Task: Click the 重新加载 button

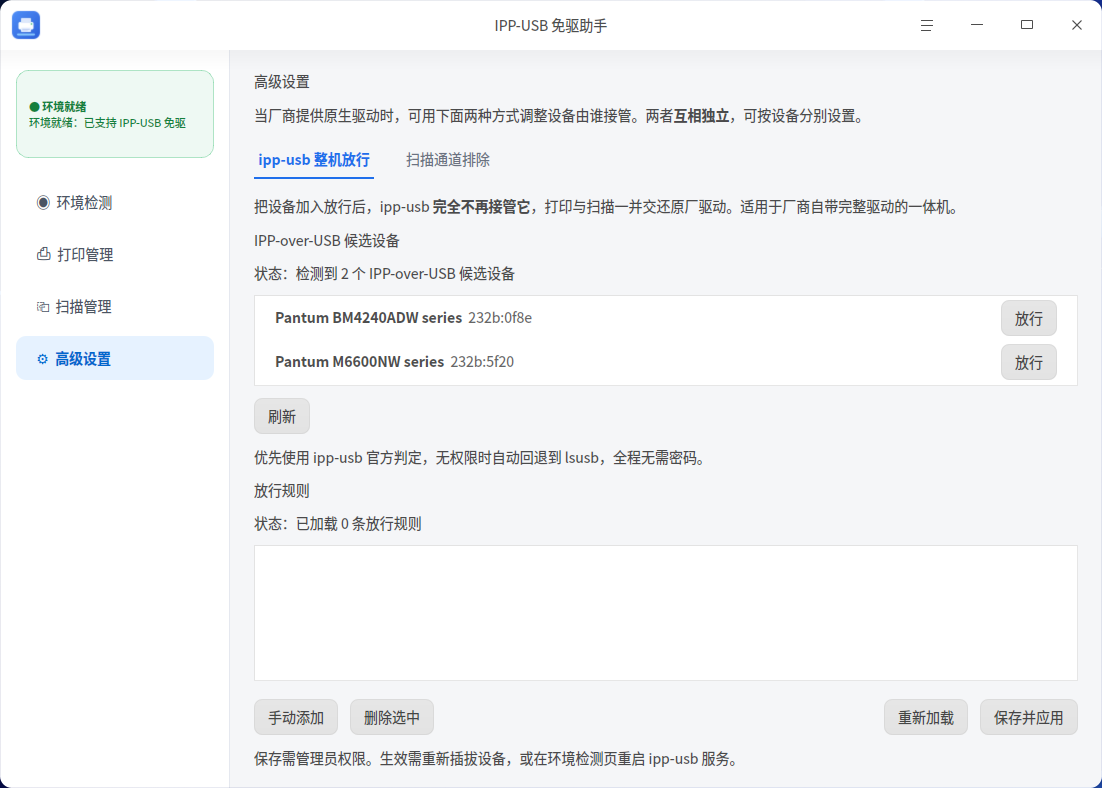Action: pos(926,717)
